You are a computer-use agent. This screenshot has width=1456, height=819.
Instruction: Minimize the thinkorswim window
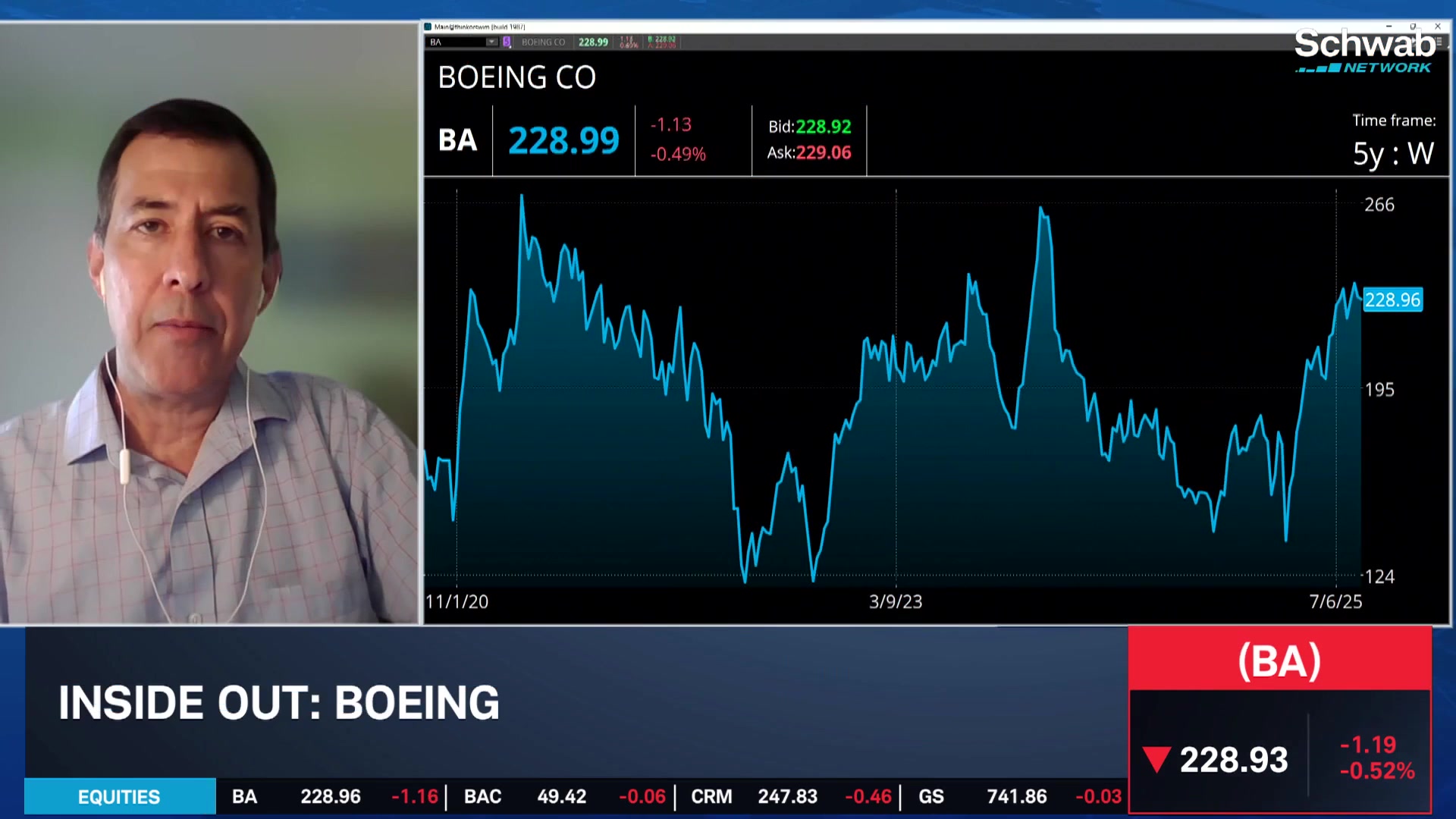[x=1389, y=27]
